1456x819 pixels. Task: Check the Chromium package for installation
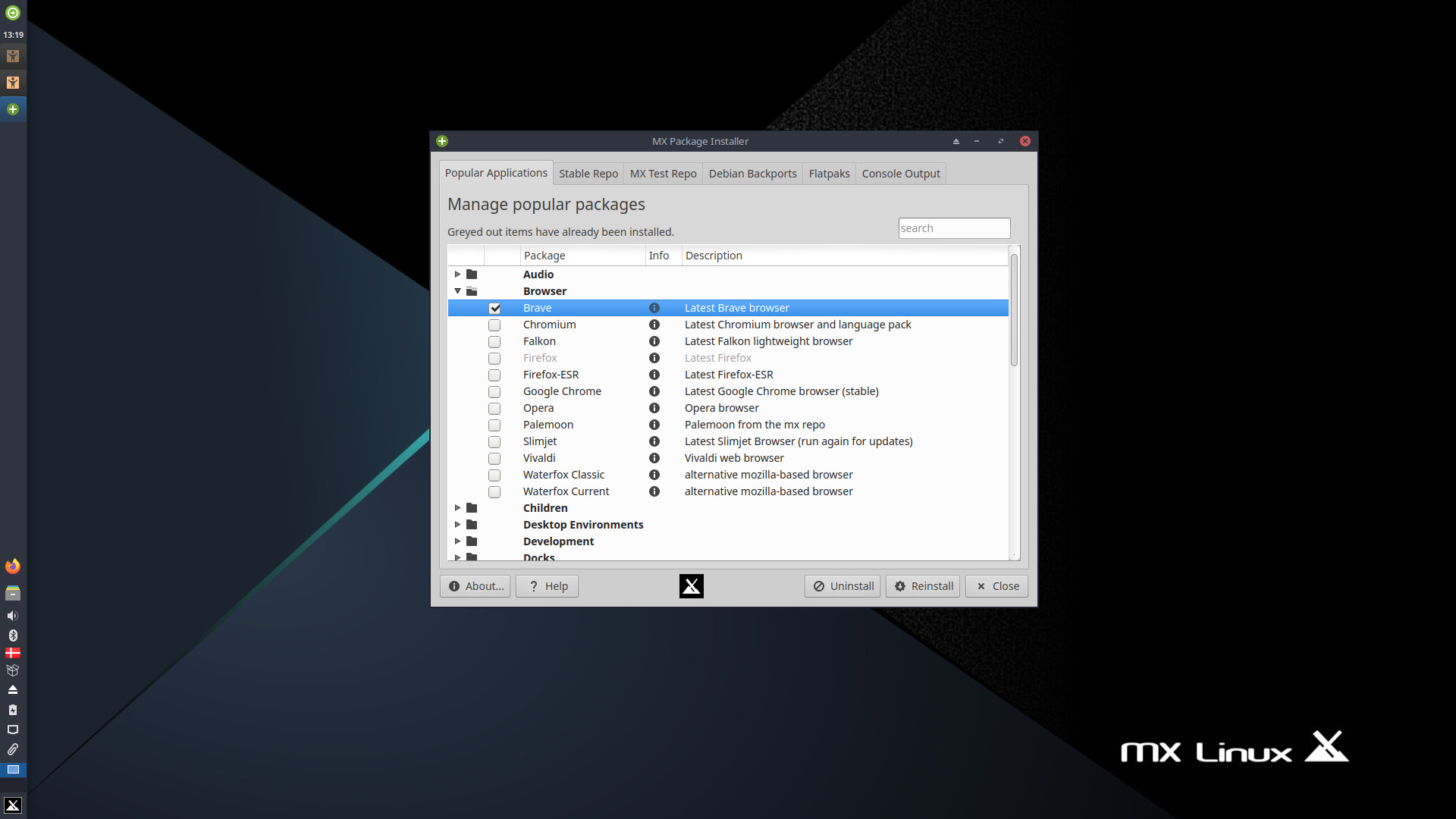point(494,325)
